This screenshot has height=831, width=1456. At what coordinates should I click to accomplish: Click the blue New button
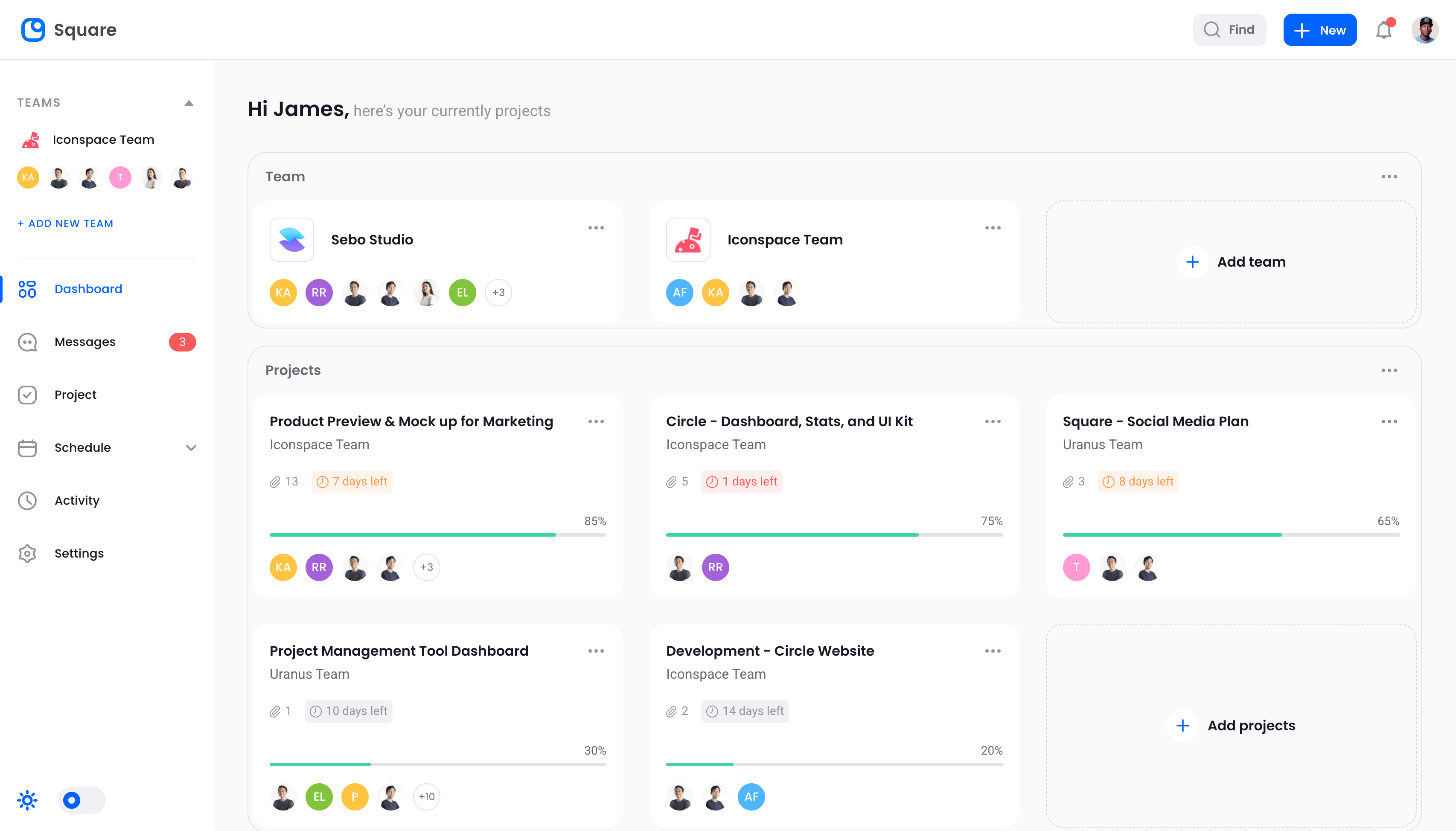[1319, 30]
